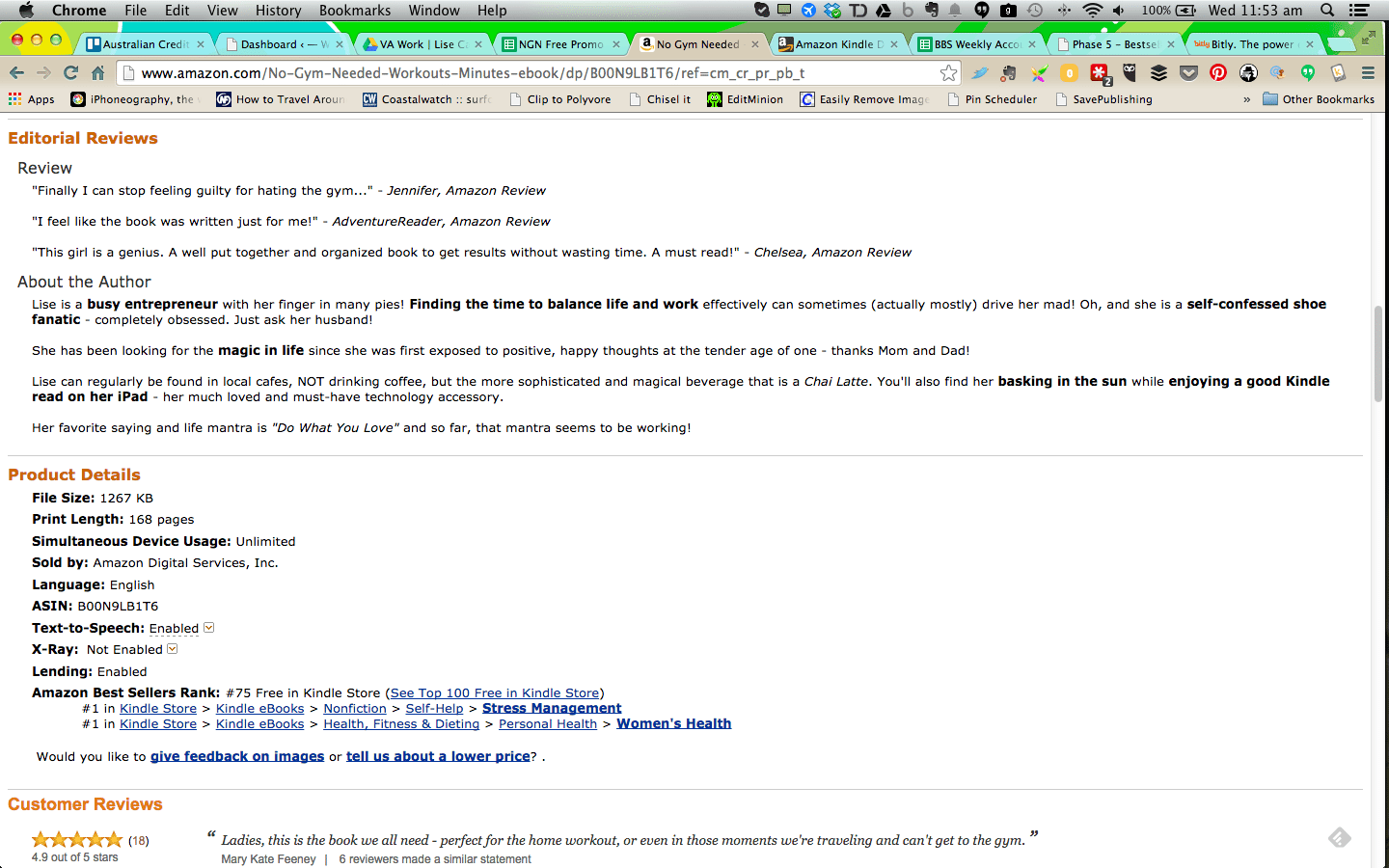Screen dimensions: 1389x868
Task: Open the Chrome application menu
Action: [79, 11]
